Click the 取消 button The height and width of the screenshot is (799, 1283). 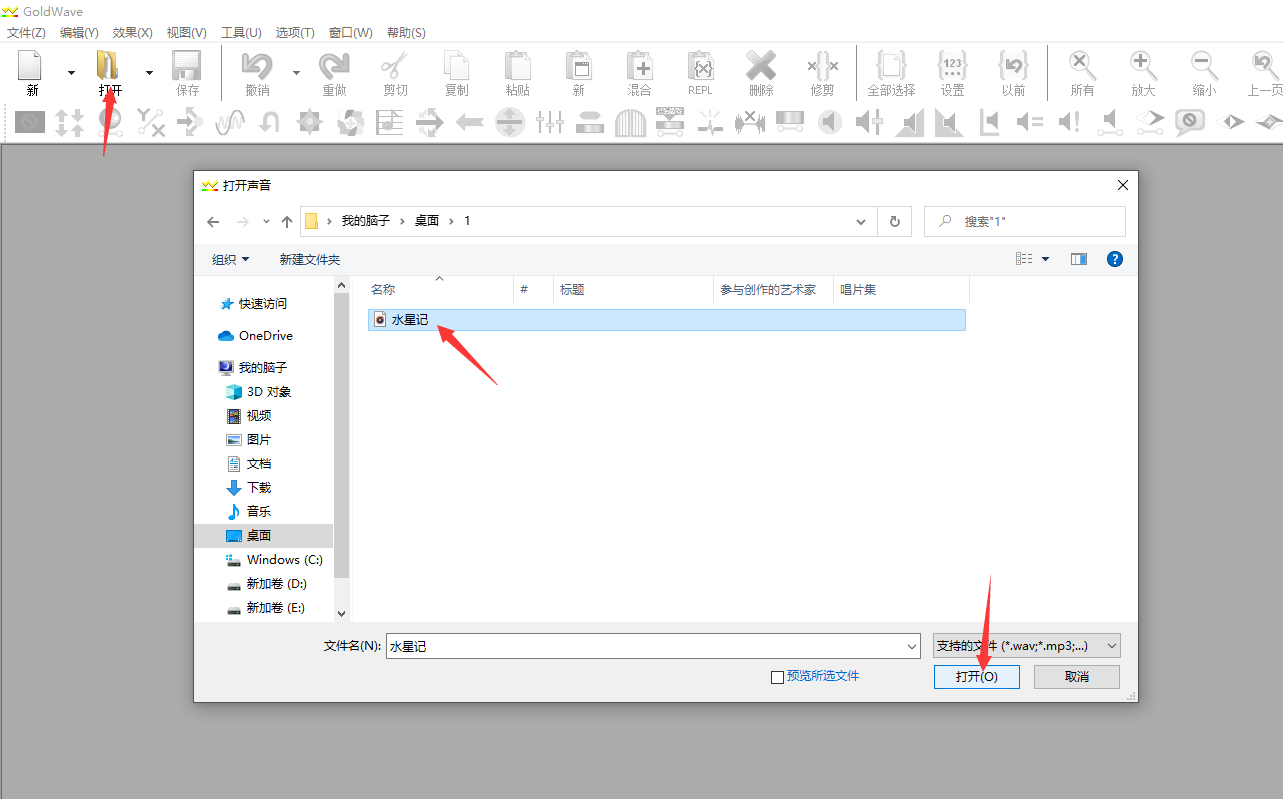click(1077, 677)
